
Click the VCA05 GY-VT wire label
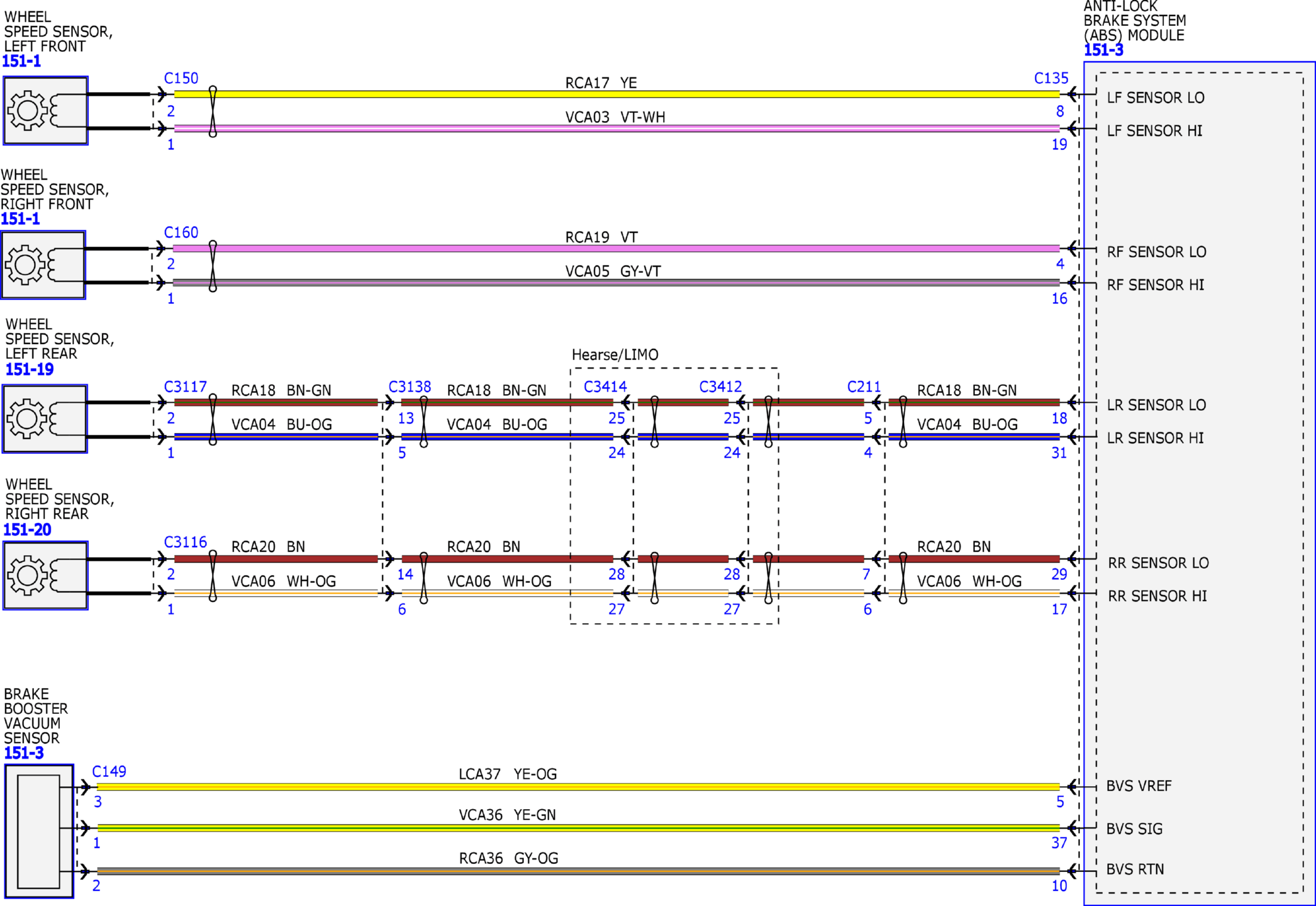click(x=613, y=271)
